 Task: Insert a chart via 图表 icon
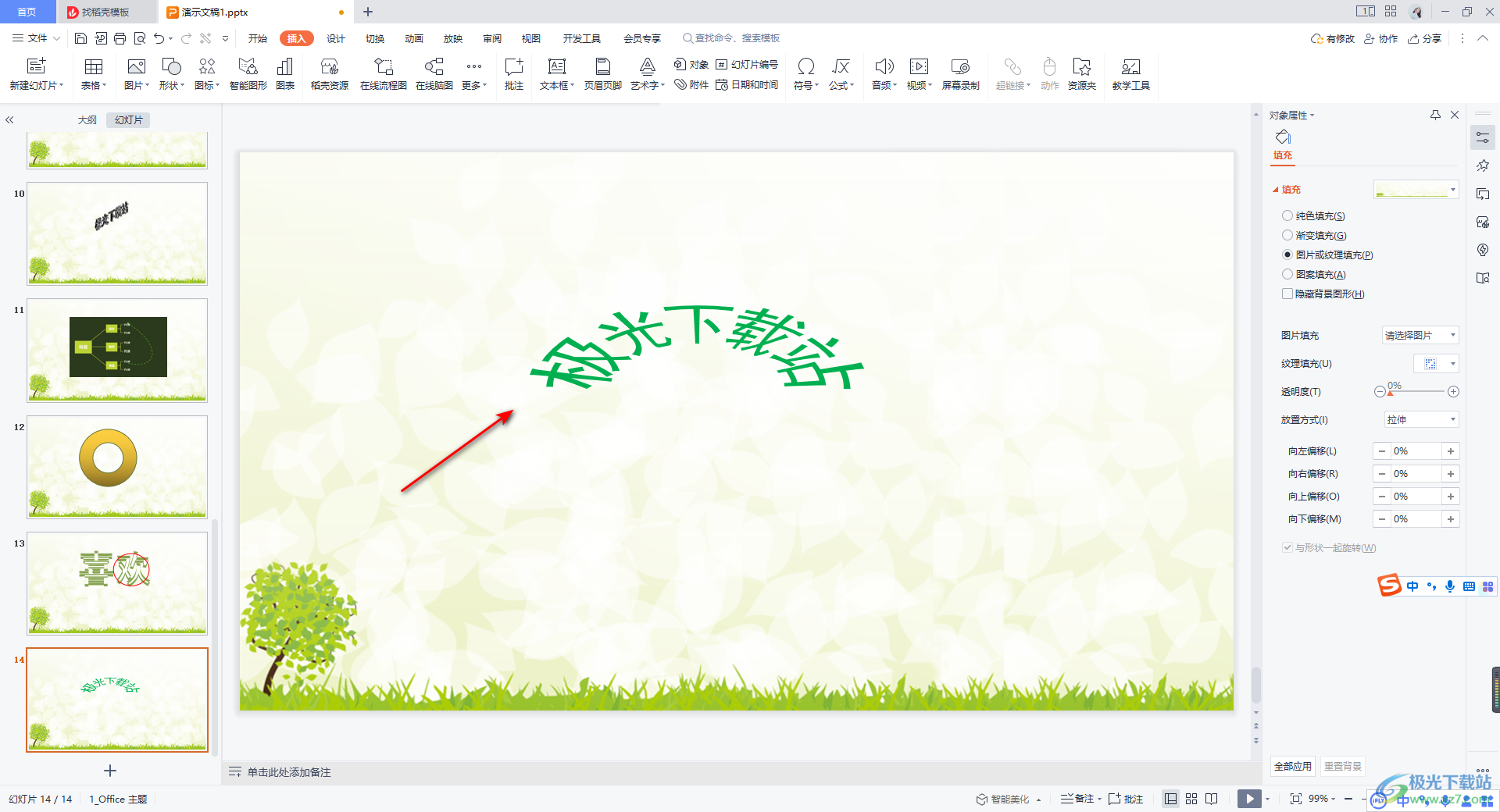(285, 67)
